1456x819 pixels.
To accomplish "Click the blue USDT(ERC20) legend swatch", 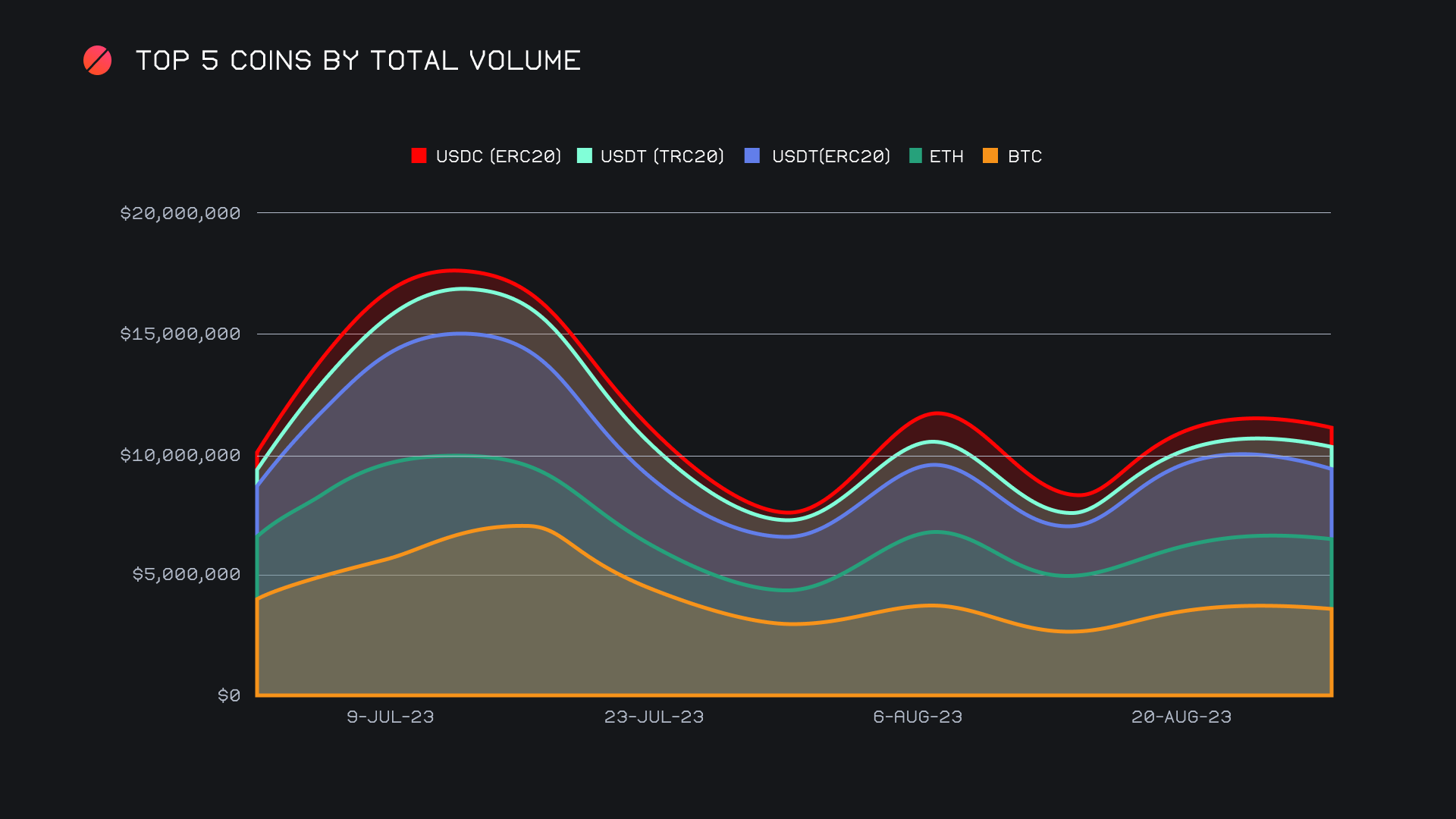I will [752, 155].
